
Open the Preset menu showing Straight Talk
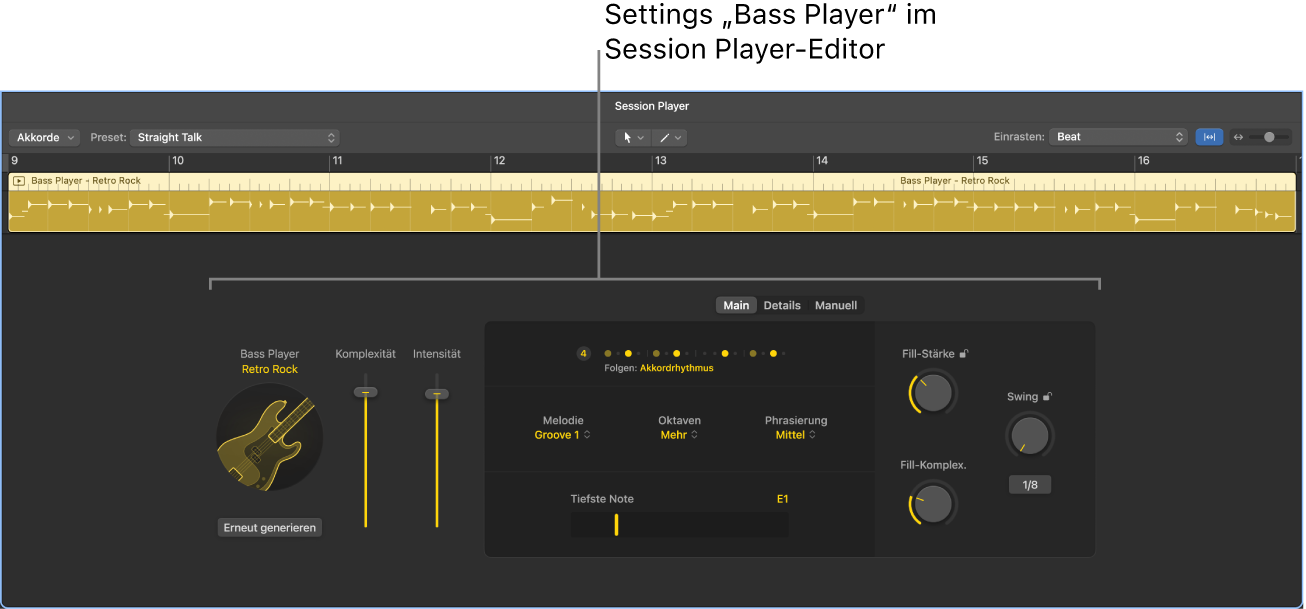[x=235, y=137]
